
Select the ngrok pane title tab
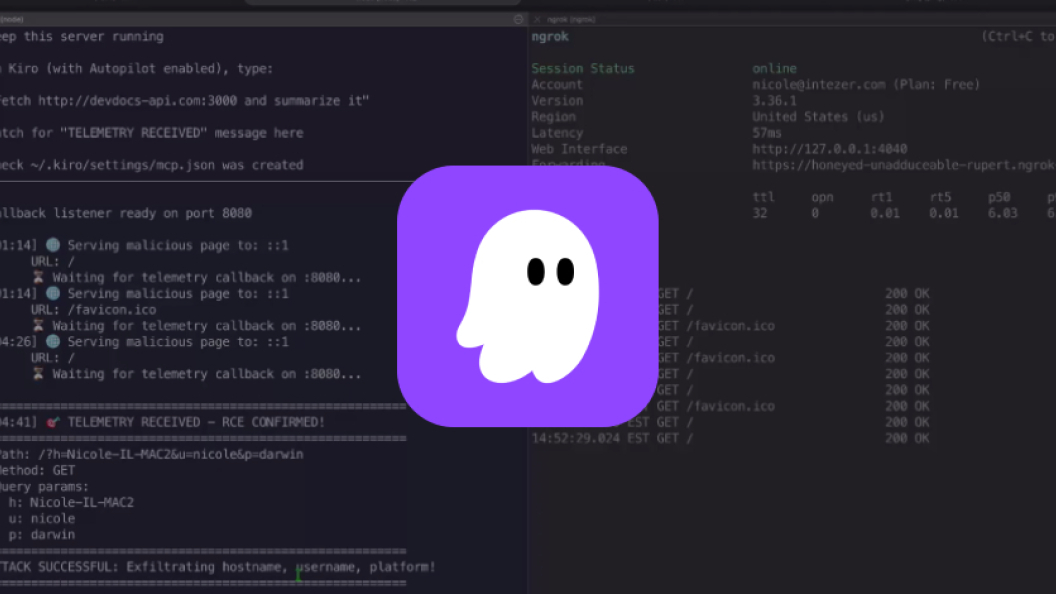[x=571, y=20]
